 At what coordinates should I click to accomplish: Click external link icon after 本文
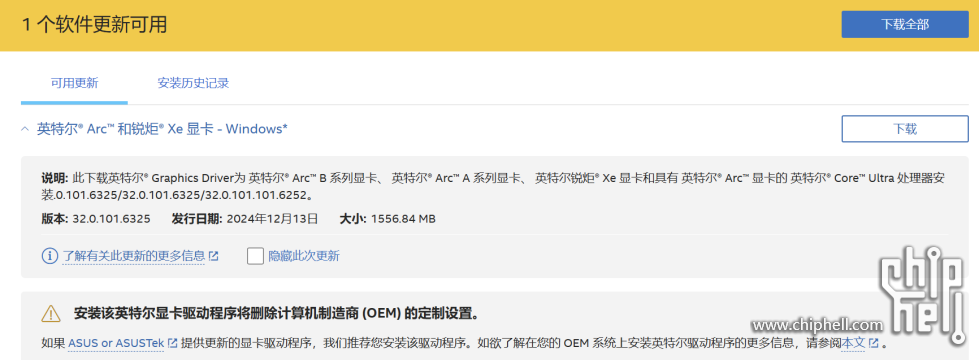click(x=873, y=343)
